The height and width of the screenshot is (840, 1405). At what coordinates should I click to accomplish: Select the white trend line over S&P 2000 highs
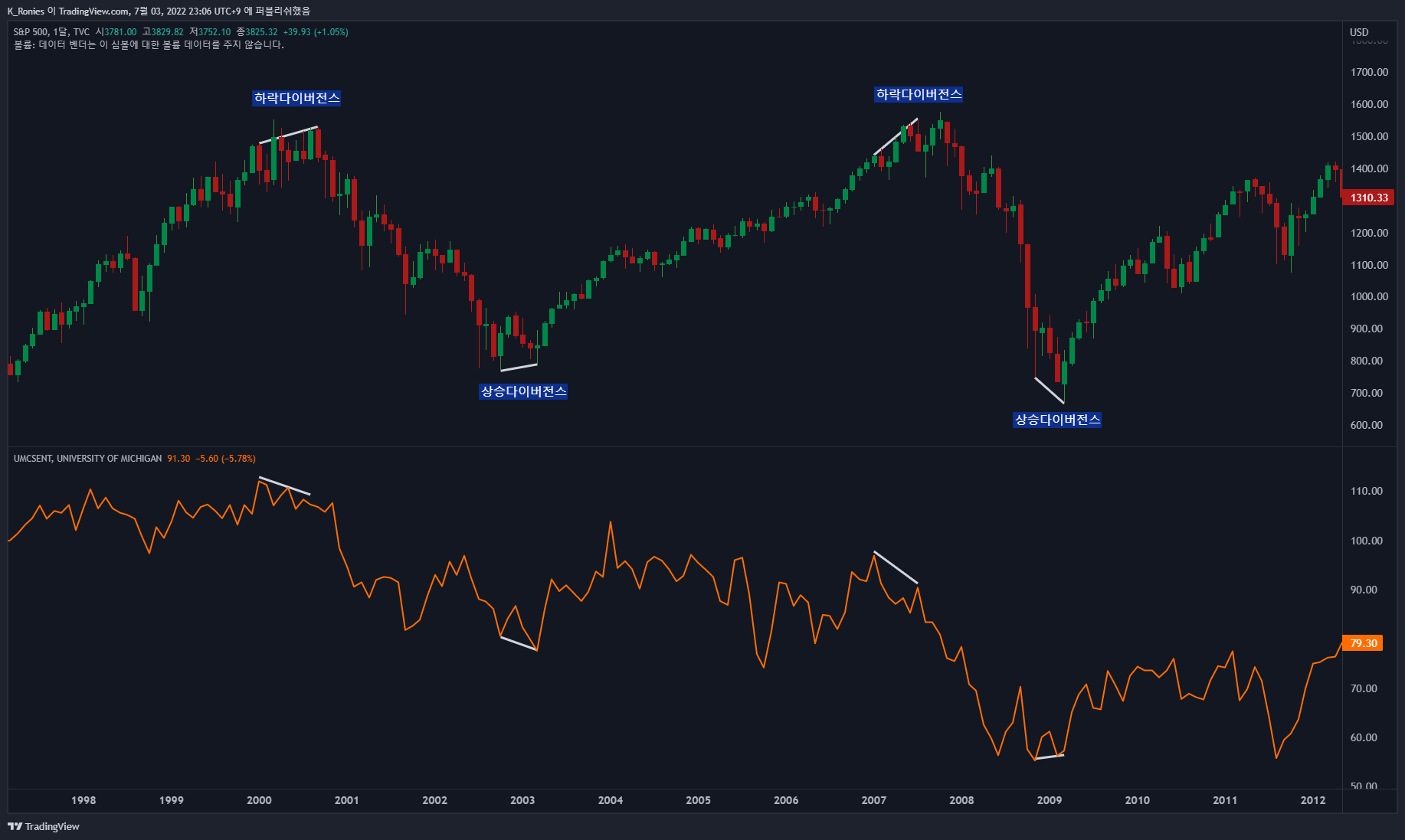[288, 135]
